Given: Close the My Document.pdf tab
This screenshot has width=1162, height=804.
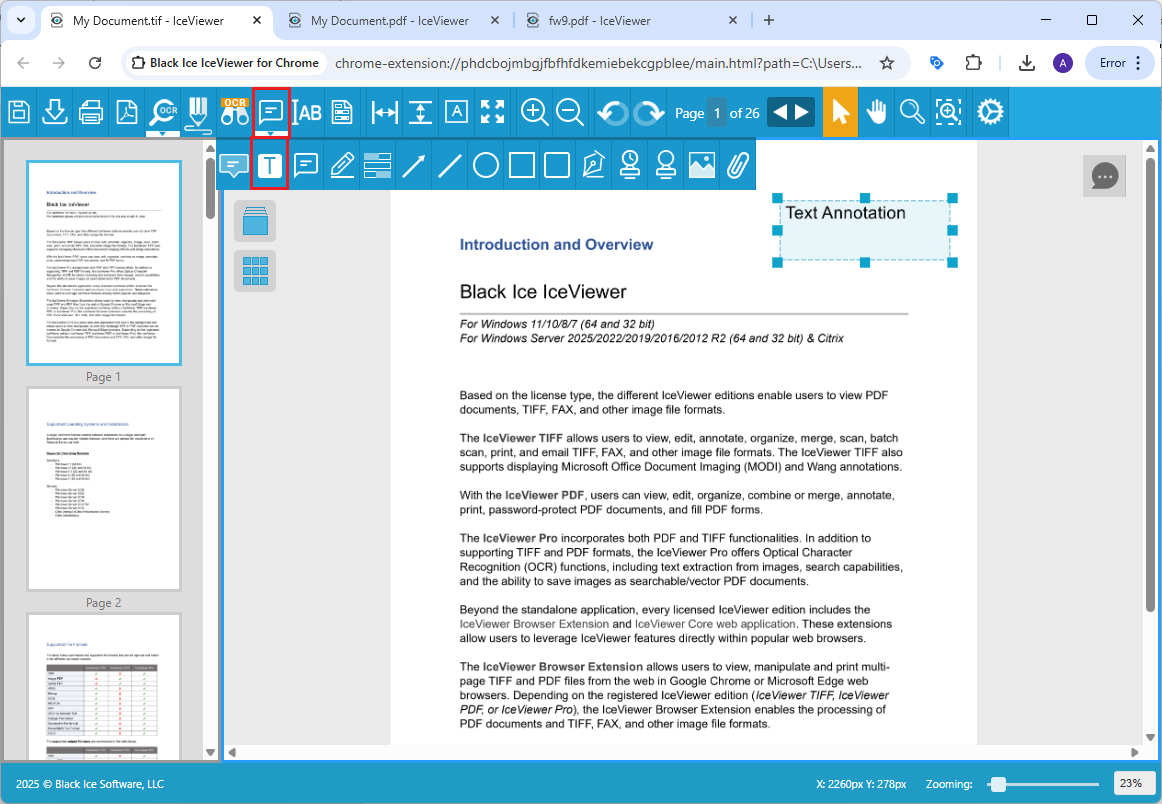Looking at the screenshot, I should 495,21.
